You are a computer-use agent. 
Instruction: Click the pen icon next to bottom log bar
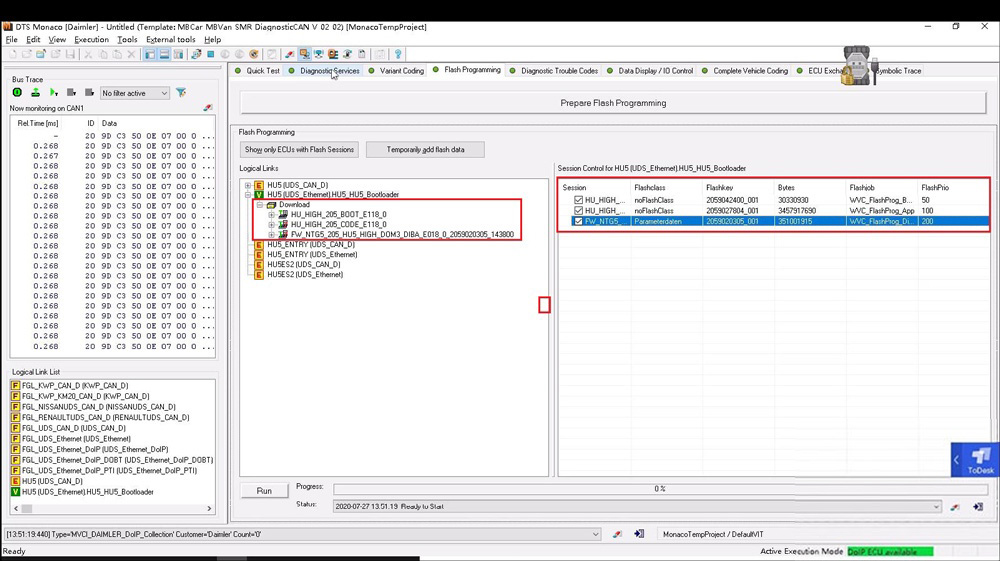(x=617, y=534)
